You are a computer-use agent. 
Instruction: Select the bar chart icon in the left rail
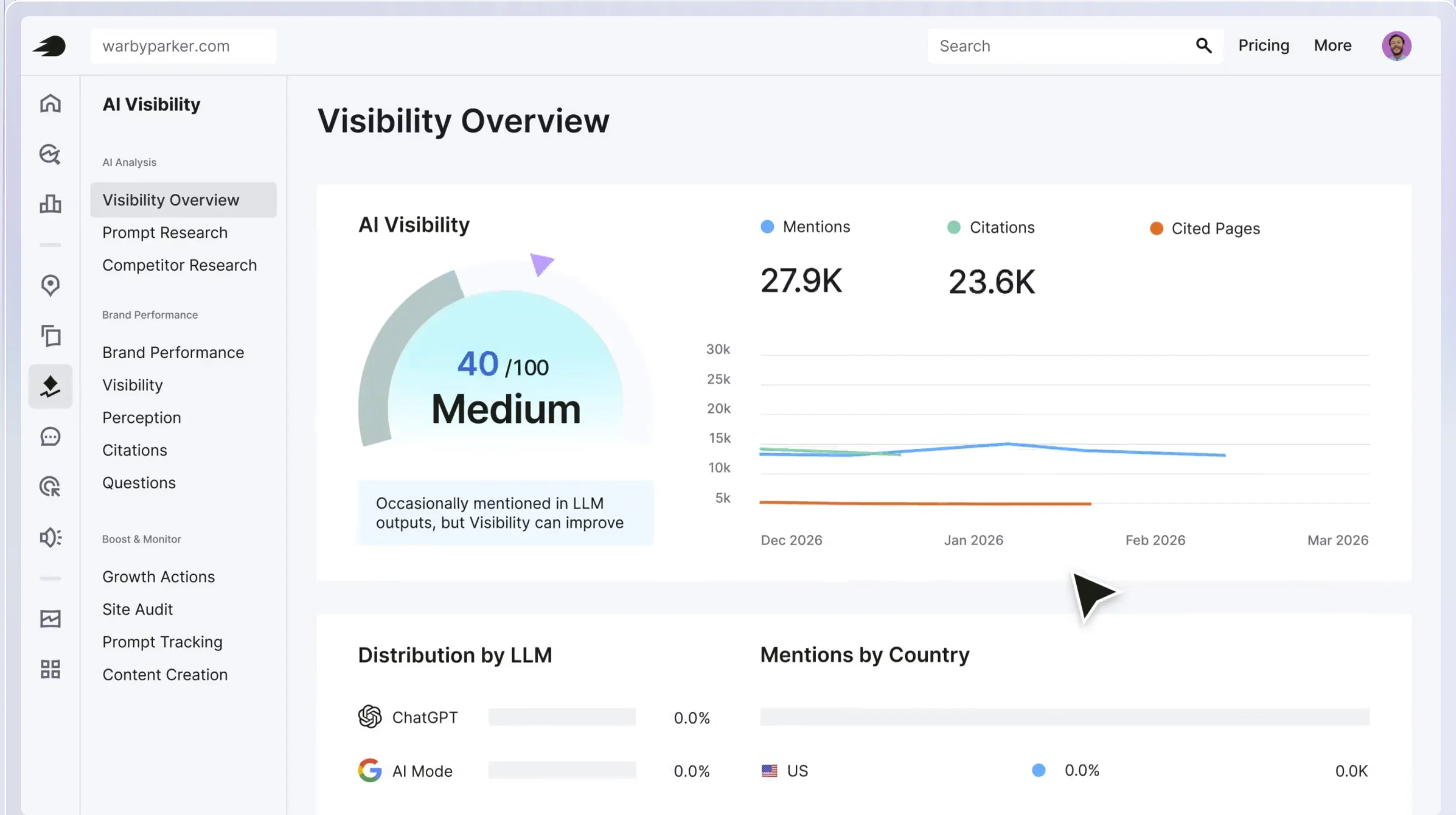(50, 203)
